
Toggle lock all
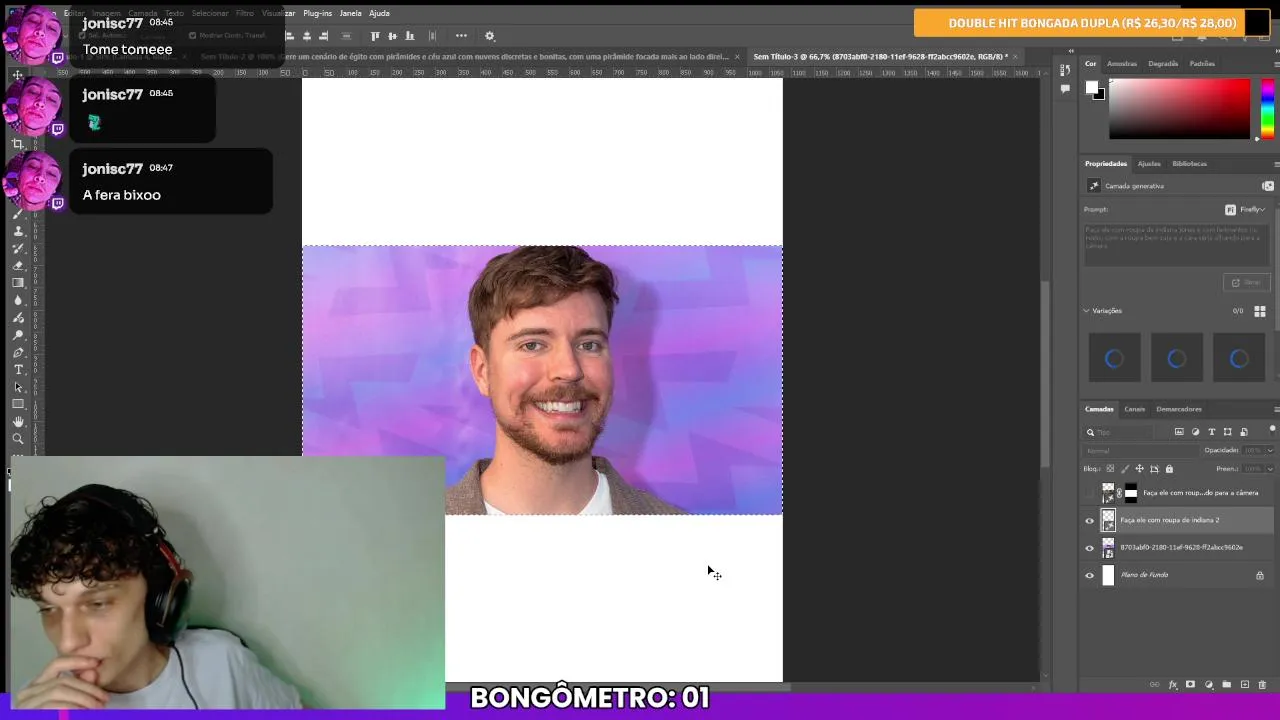click(x=1169, y=469)
